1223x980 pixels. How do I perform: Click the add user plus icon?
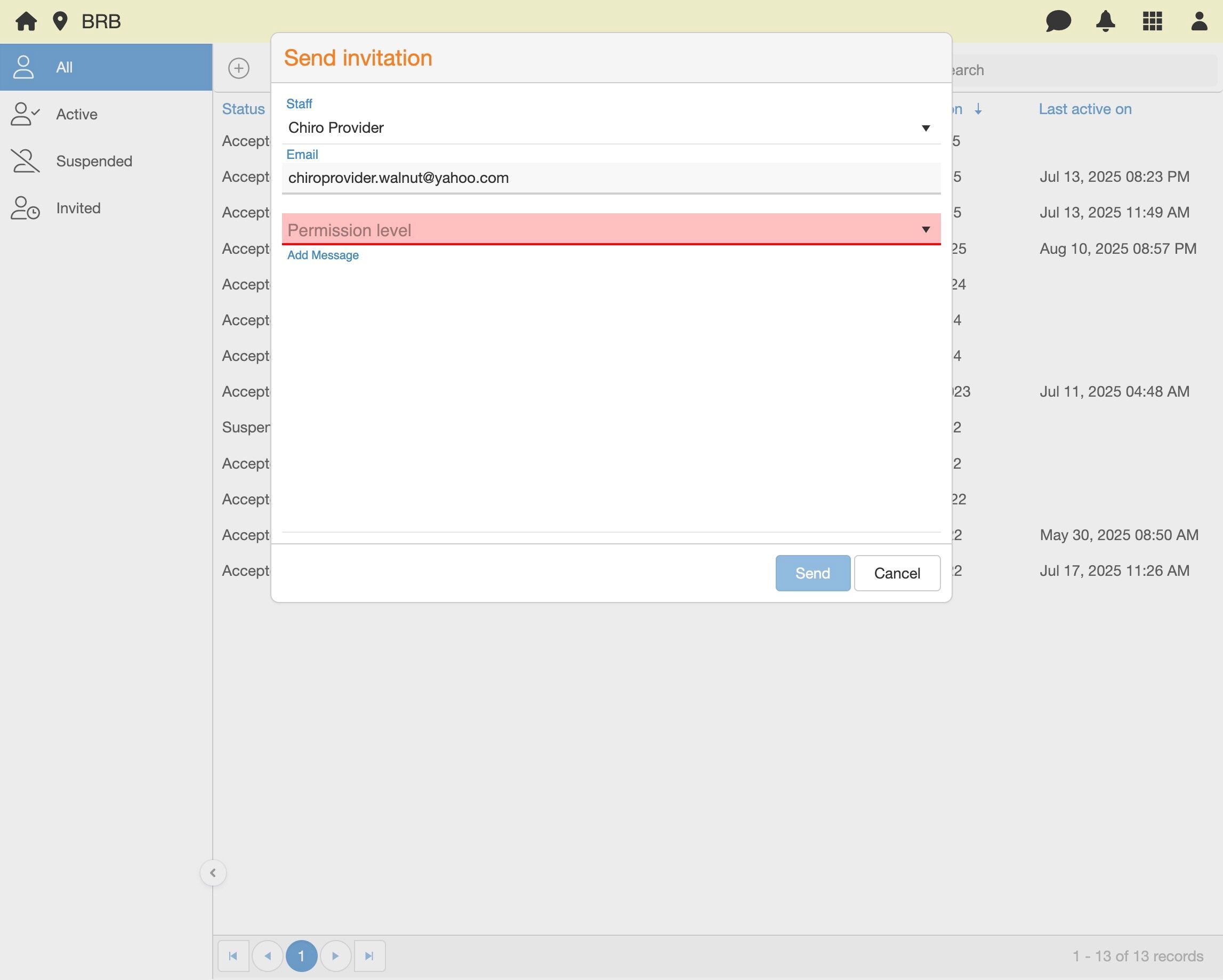point(239,69)
